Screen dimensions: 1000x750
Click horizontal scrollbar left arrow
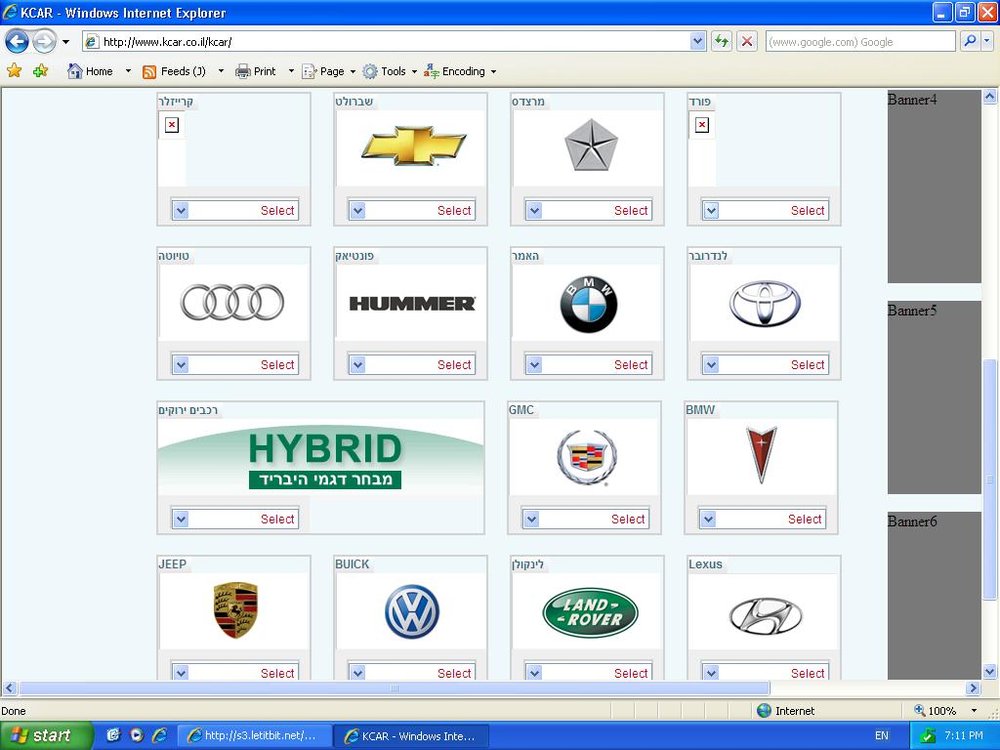[x=9, y=688]
